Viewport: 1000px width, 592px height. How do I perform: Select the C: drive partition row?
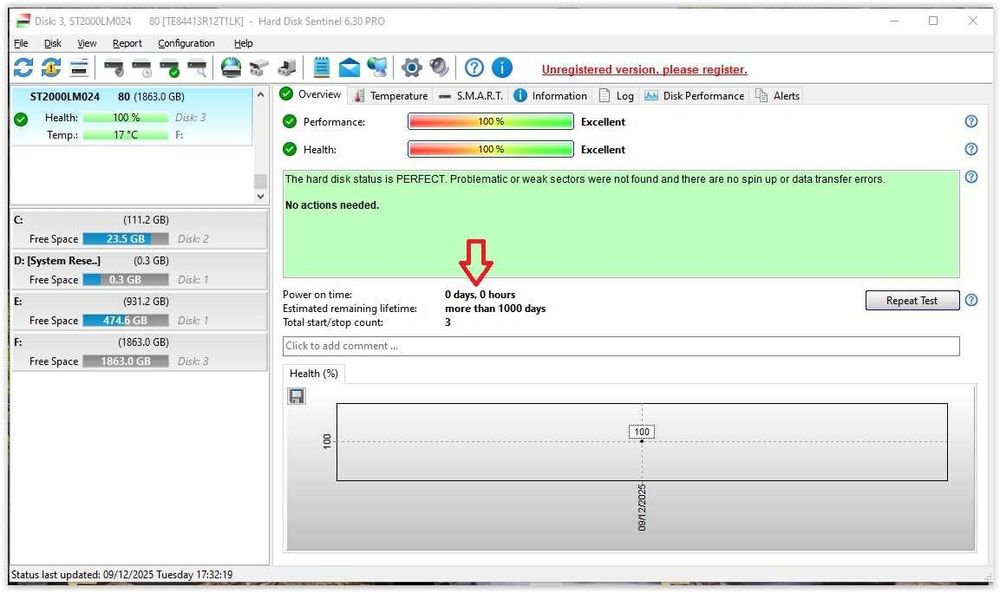(x=139, y=230)
